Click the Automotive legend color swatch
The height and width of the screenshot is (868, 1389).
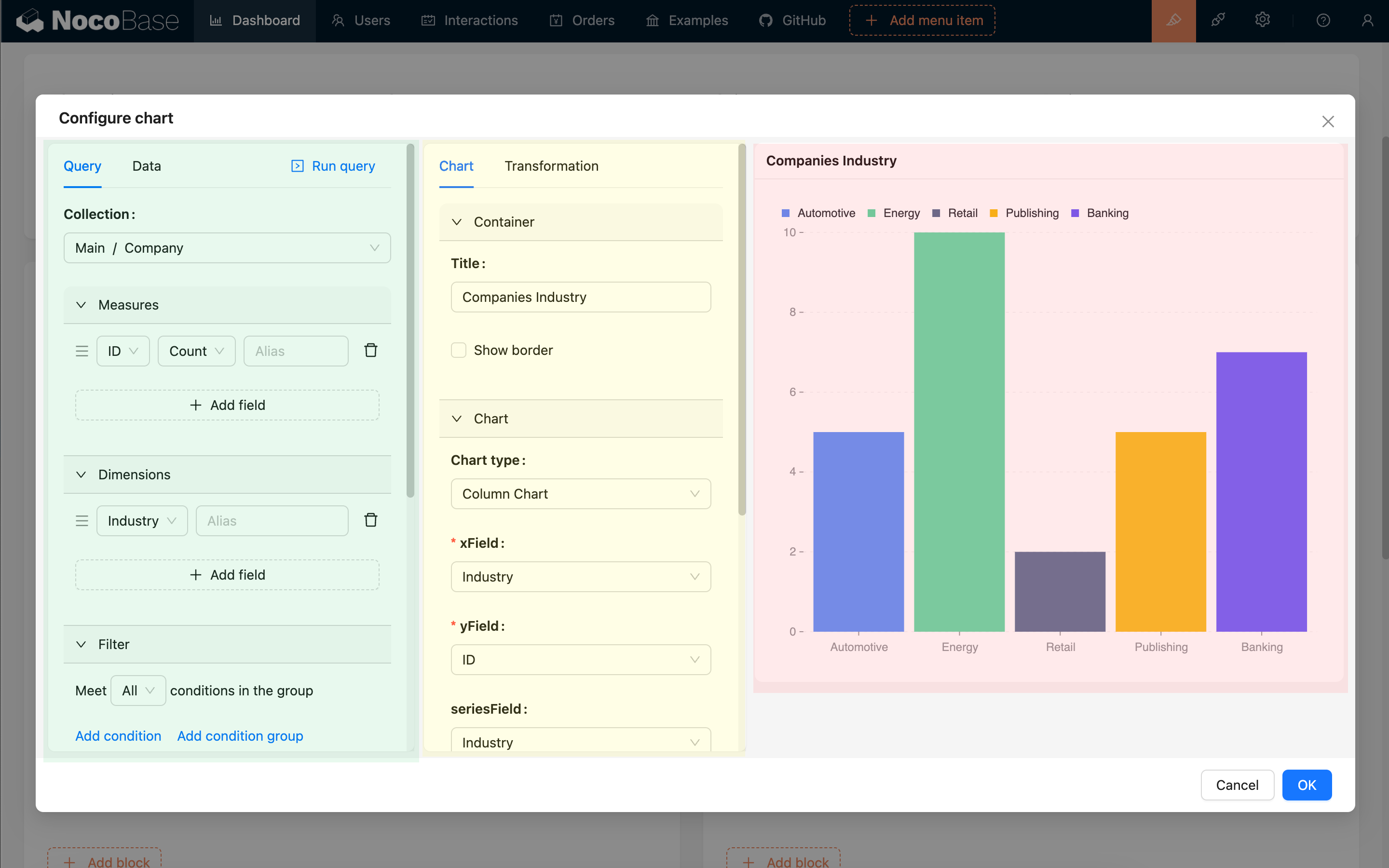(786, 213)
